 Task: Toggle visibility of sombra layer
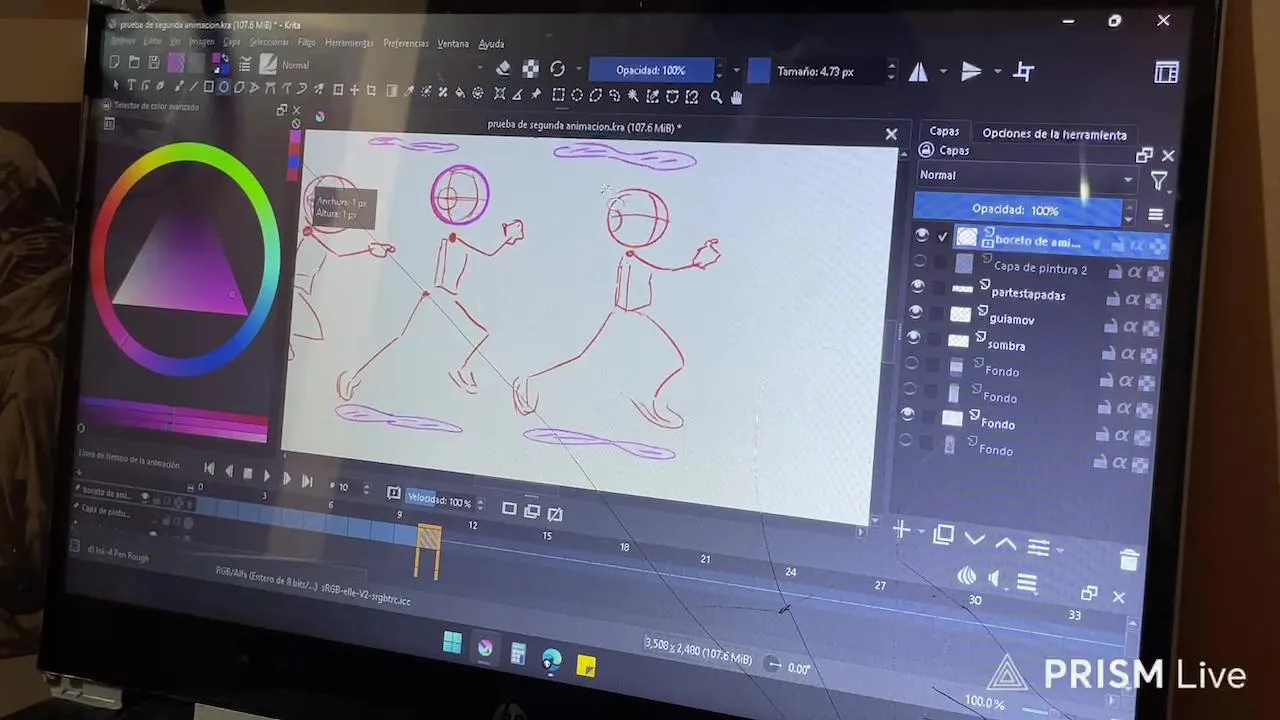914,338
